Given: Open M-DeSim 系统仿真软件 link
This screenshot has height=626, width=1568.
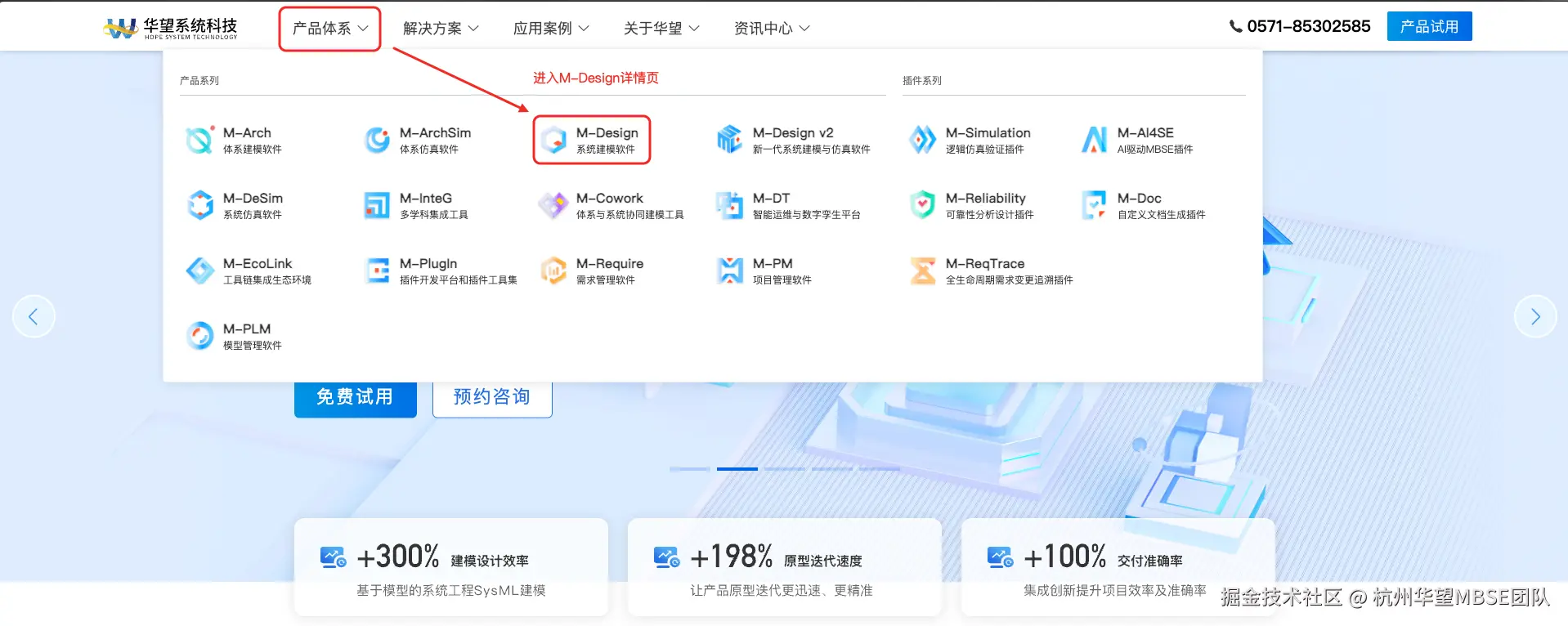Looking at the screenshot, I should [235, 205].
